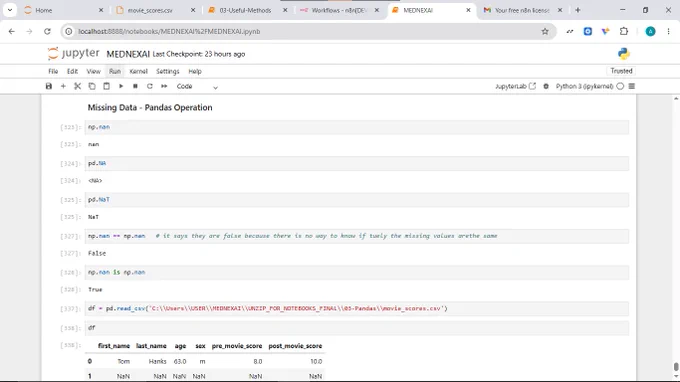
Task: Open the table of contents hamburger icon
Action: click(632, 86)
